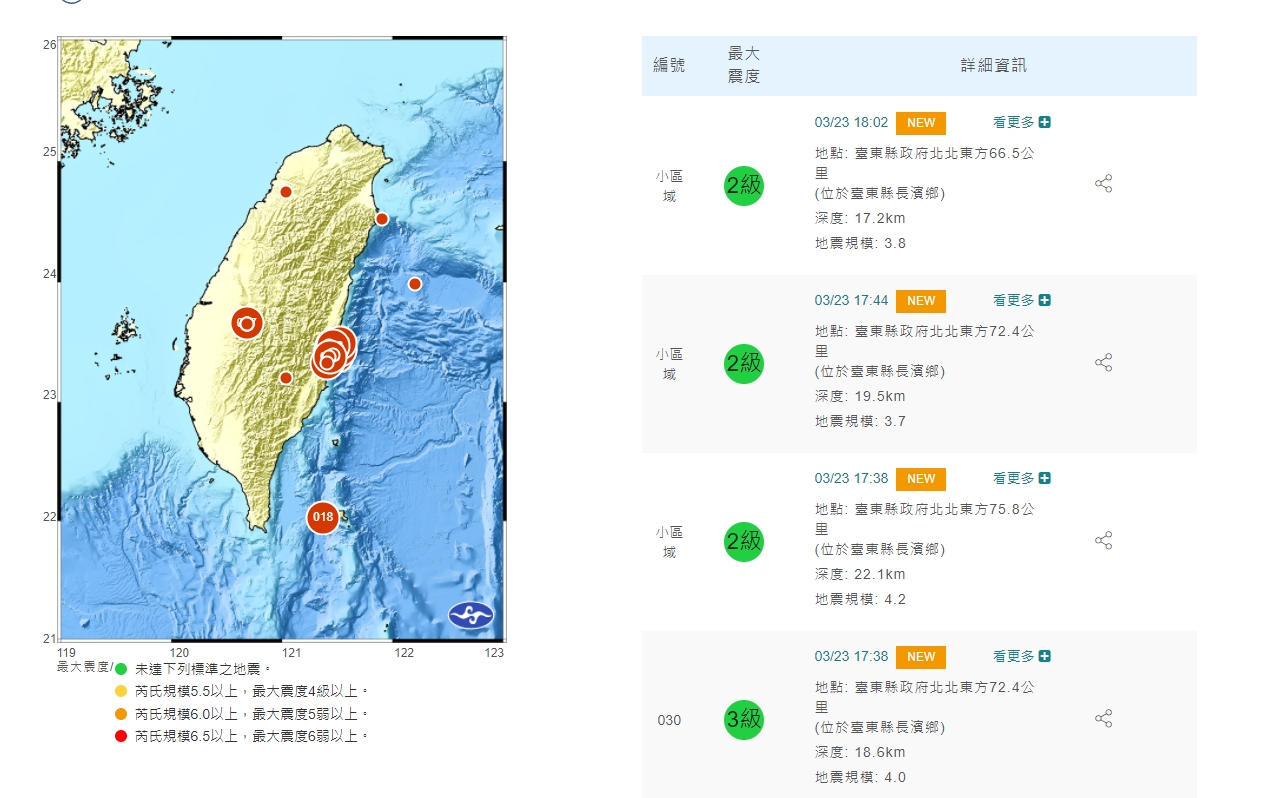The height and width of the screenshot is (798, 1281).
Task: Expand 看更多 for earthquake number 030
Action: (1021, 656)
